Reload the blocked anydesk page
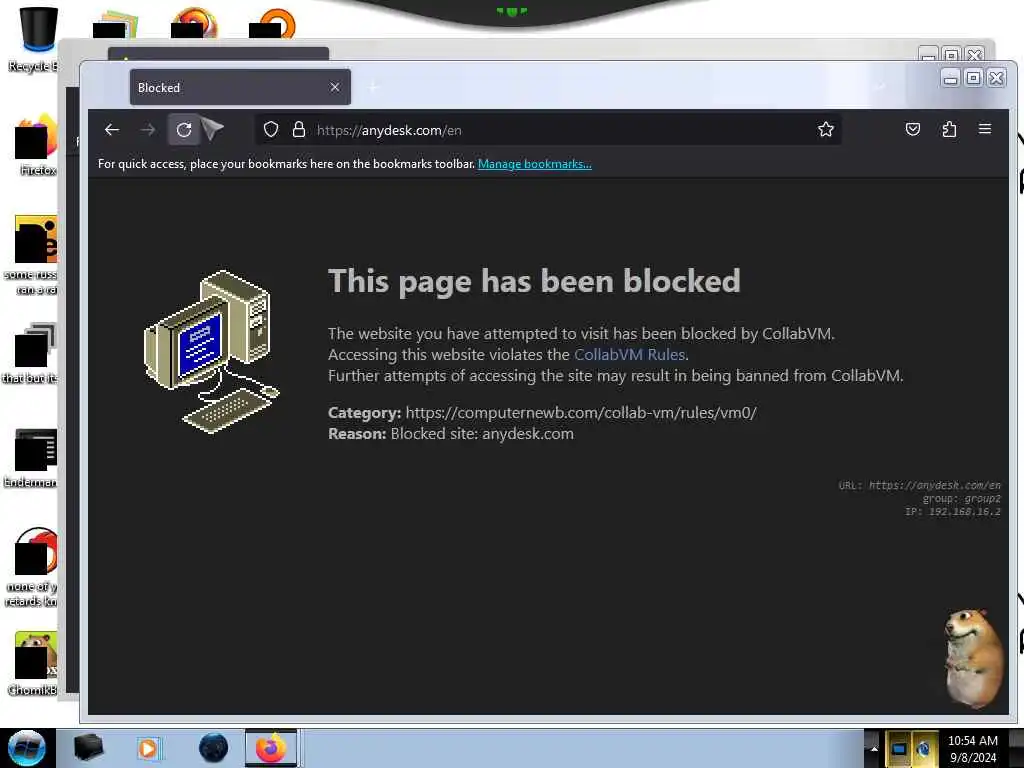This screenshot has width=1024, height=768. [184, 130]
